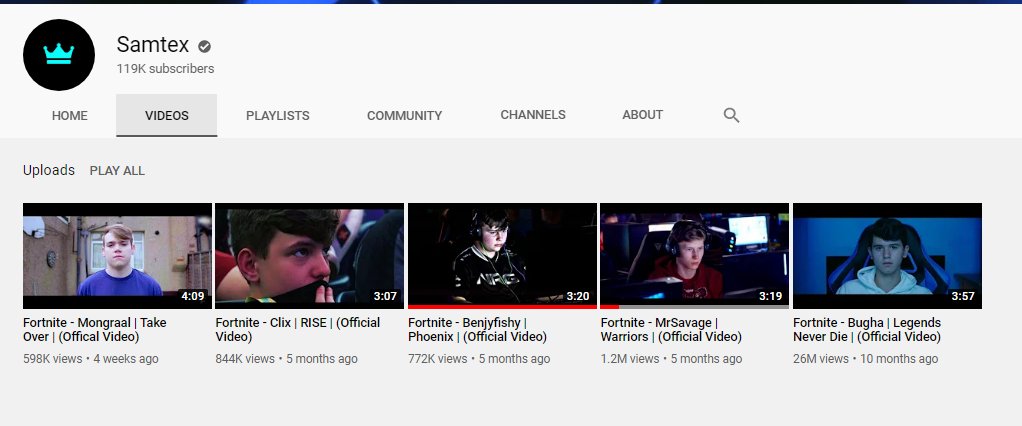1022x426 pixels.
Task: Click '598K views • 4 weeks ago' text
Action: click(91, 359)
